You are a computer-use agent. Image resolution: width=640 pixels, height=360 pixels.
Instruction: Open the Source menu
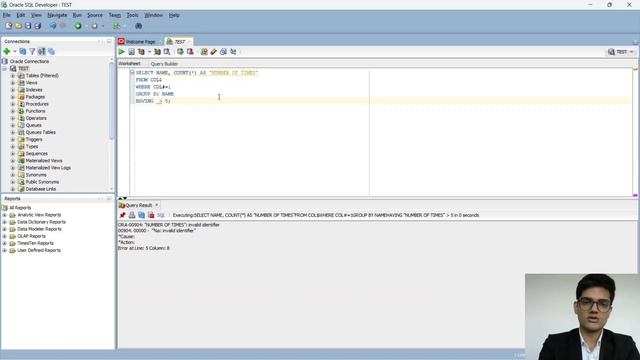(x=95, y=15)
